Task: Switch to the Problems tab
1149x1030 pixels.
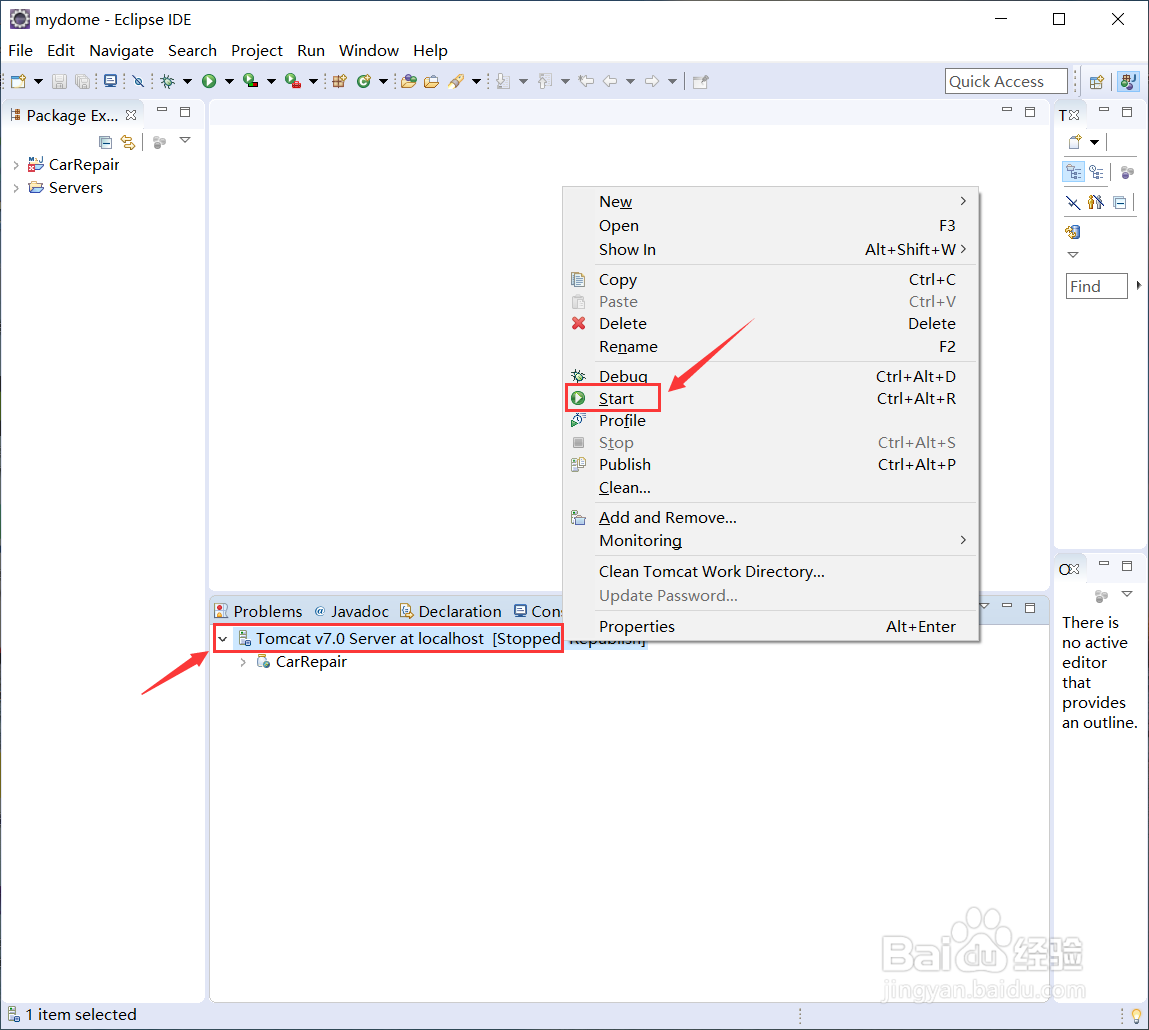Action: coord(258,611)
